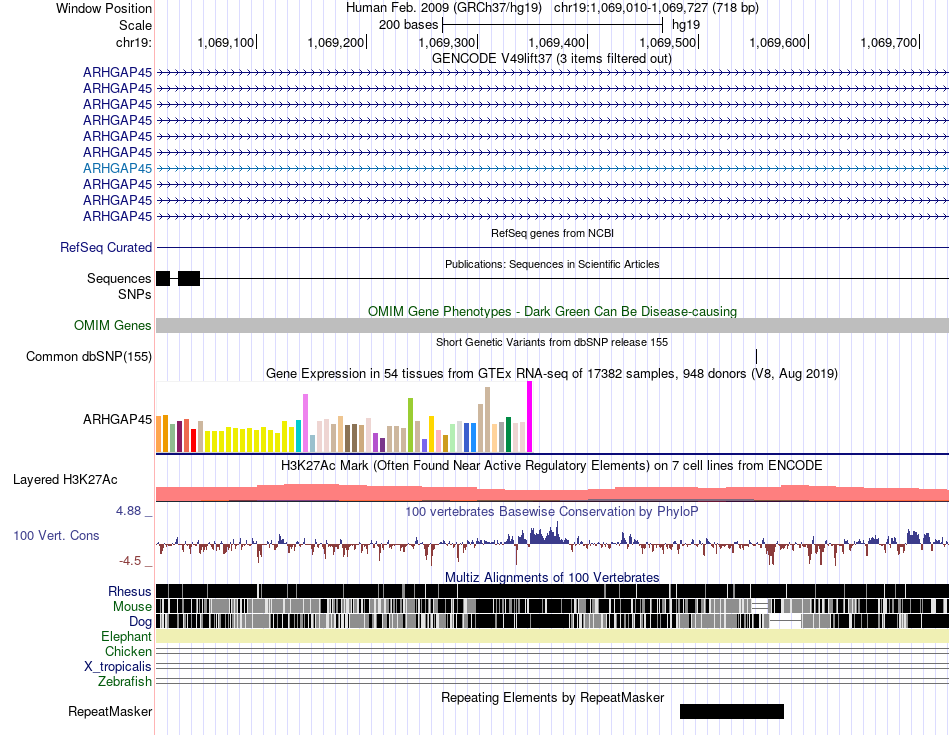Image resolution: width=950 pixels, height=735 pixels.
Task: Click the 'RefSeq genes from NCBI' title
Action: point(553,233)
